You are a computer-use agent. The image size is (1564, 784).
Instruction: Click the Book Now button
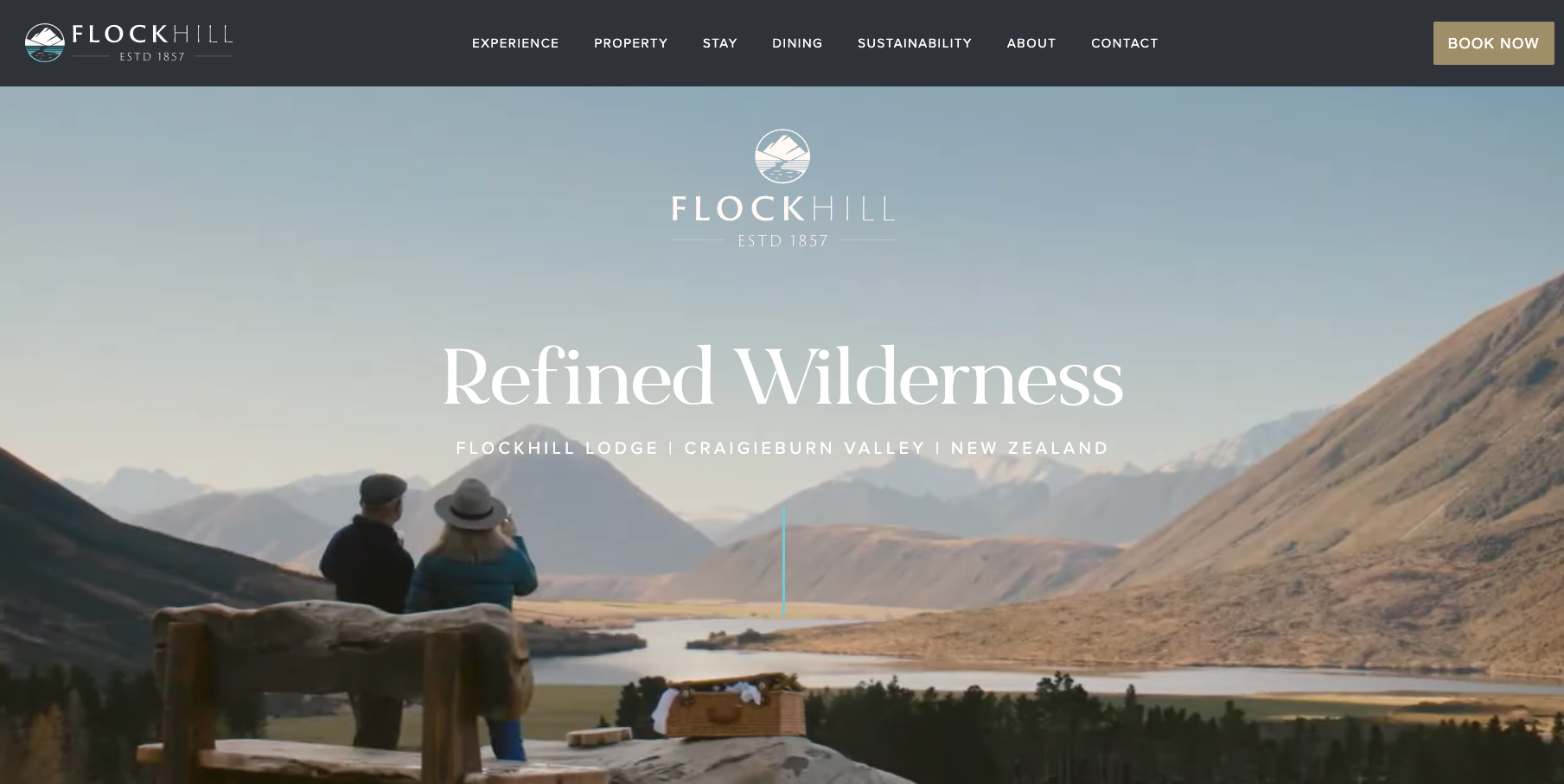(1493, 43)
